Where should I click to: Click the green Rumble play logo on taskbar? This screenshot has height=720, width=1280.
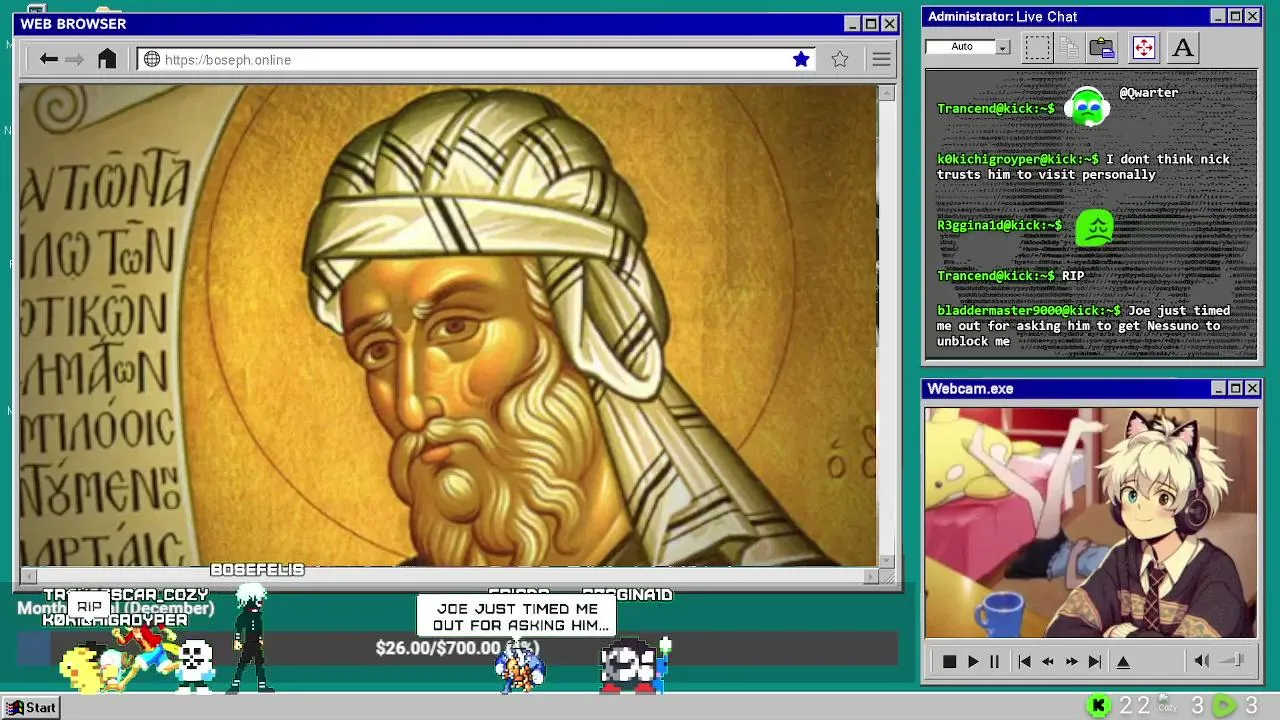pyautogui.click(x=1224, y=706)
